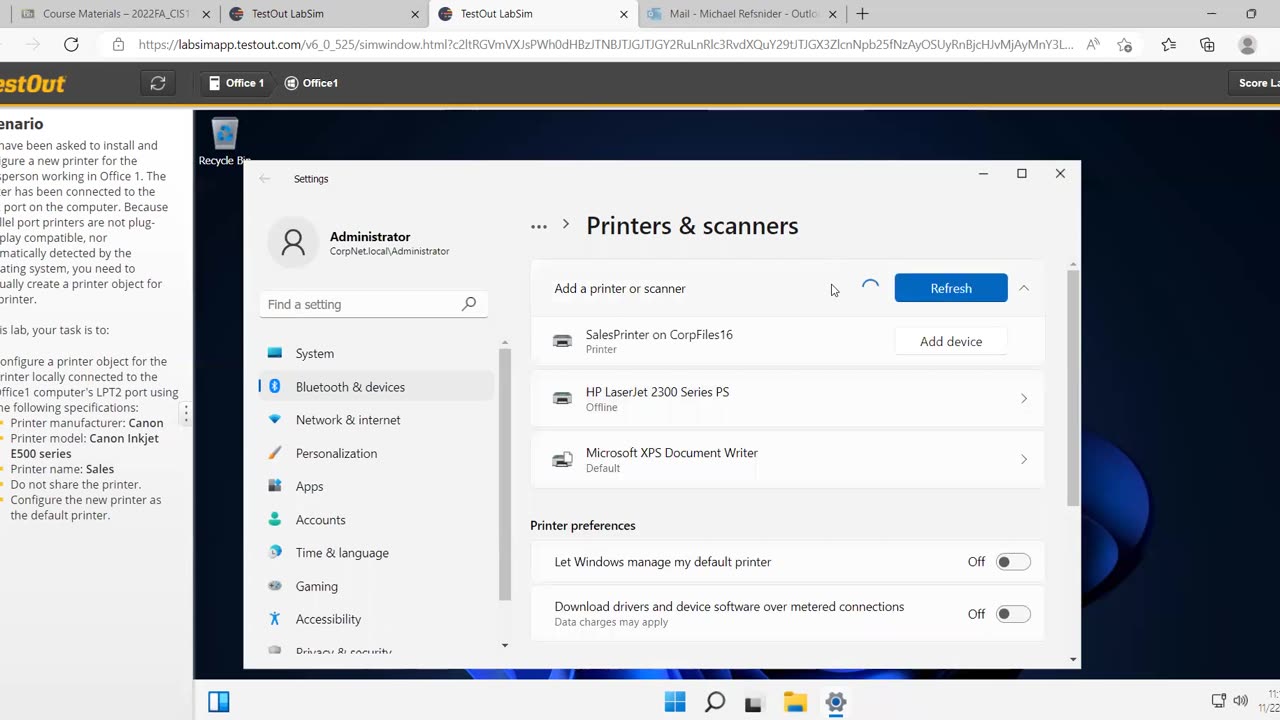Click the breadcrumb ellipsis button

coord(539,226)
